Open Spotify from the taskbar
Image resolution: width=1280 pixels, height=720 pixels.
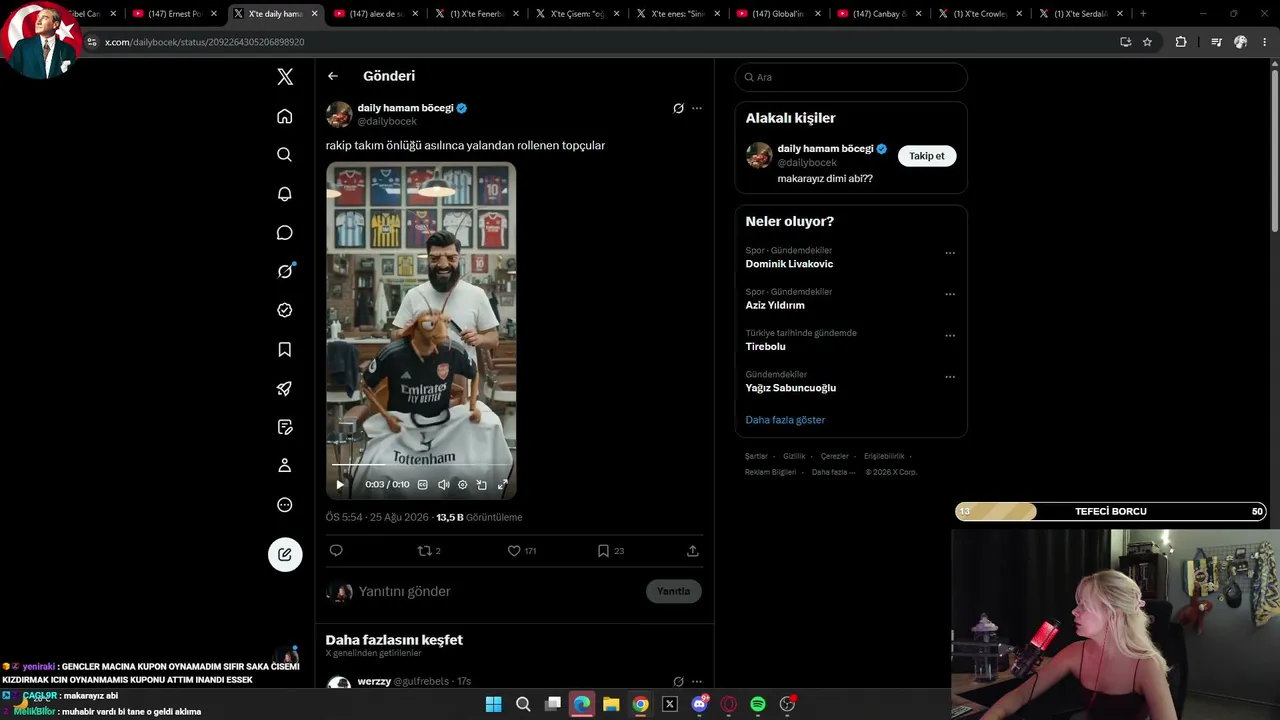[x=758, y=704]
